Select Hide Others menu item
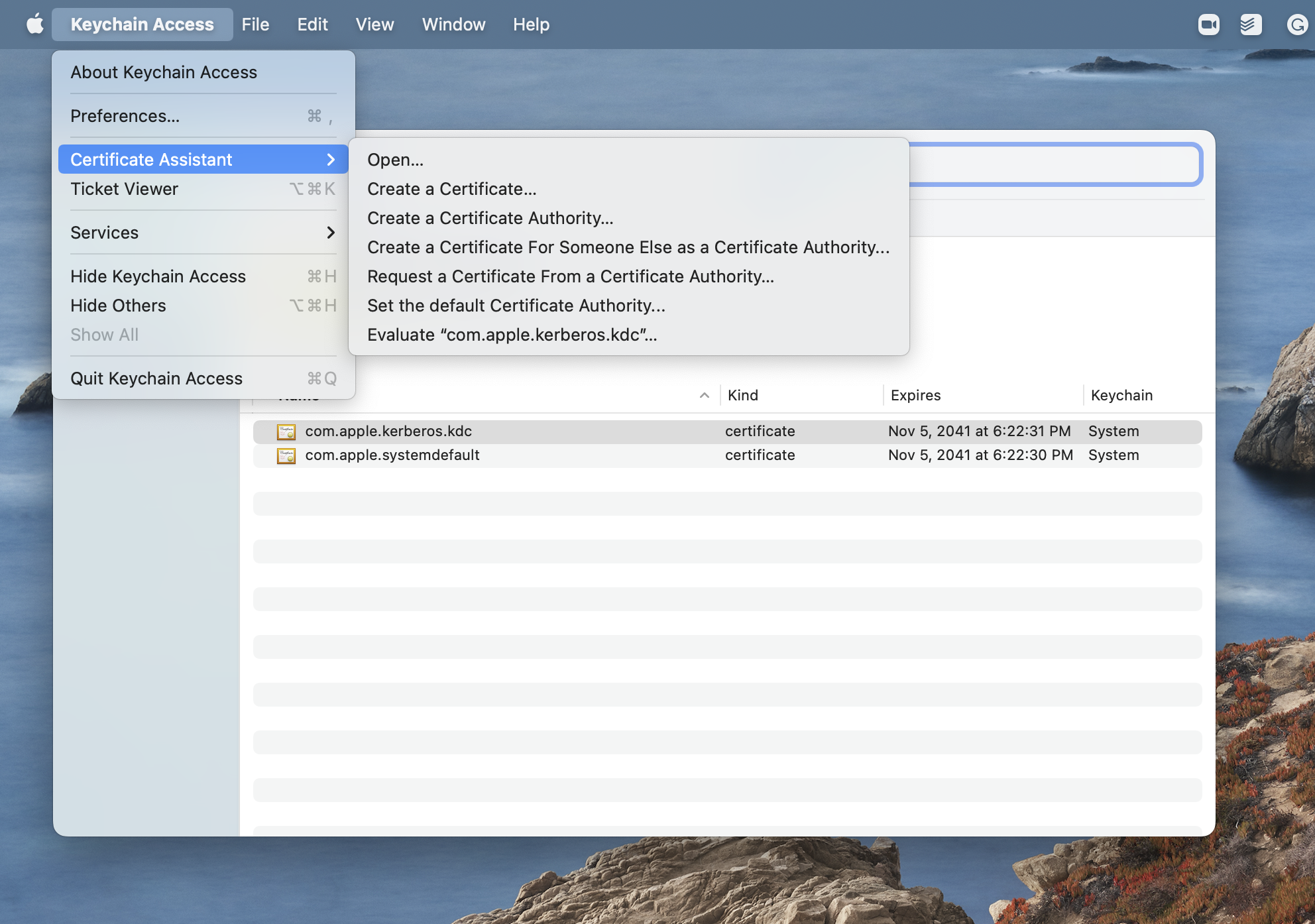 [x=203, y=306]
